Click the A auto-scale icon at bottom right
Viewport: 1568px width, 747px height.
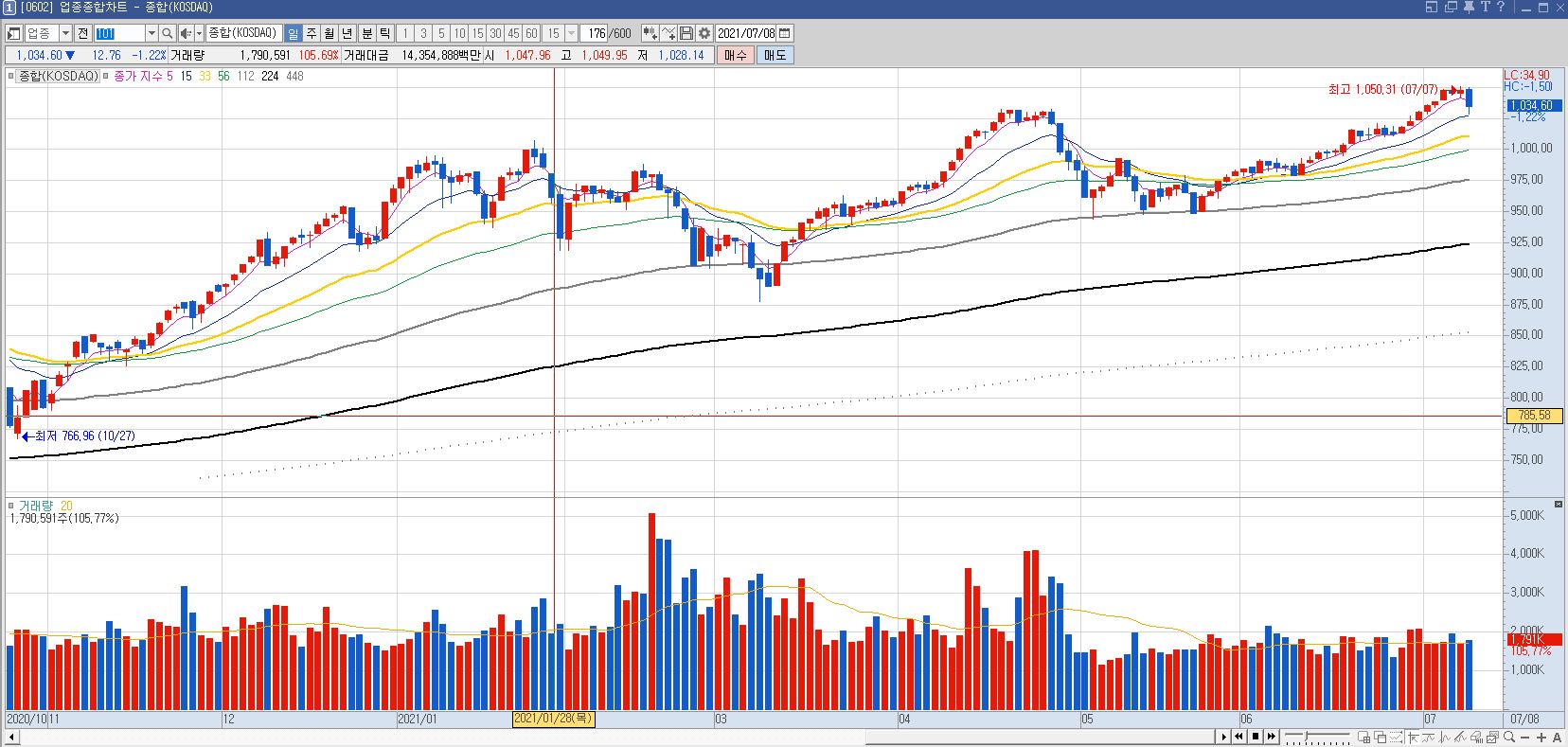(x=1558, y=738)
